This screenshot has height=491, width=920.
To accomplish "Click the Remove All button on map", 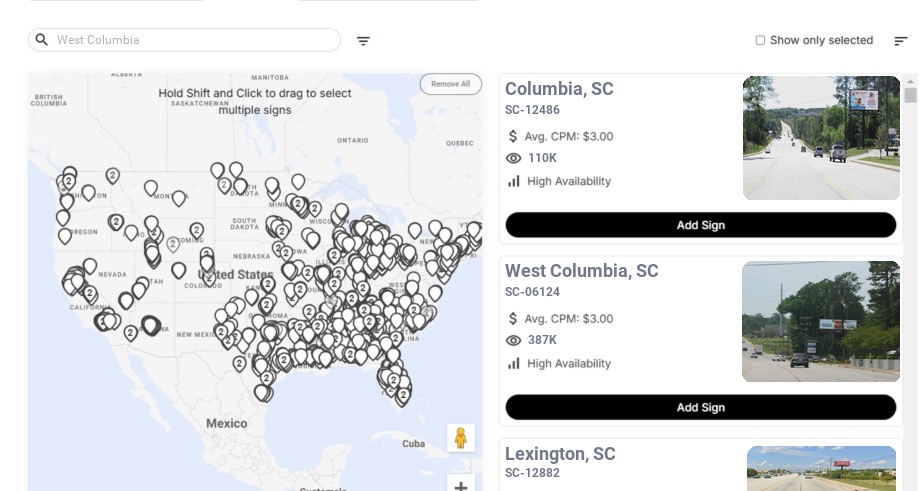I will pos(450,84).
